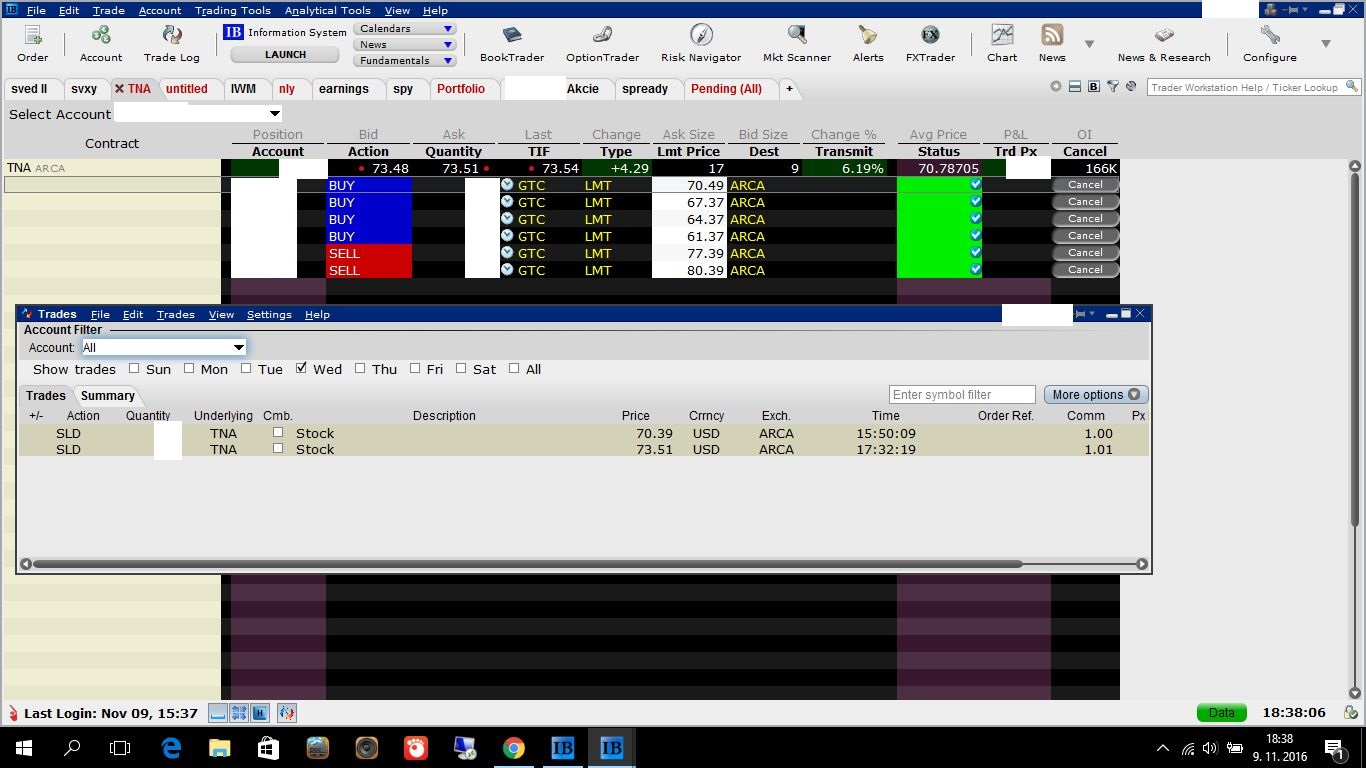Open the Account window icon
The height and width of the screenshot is (768, 1366).
pos(101,43)
